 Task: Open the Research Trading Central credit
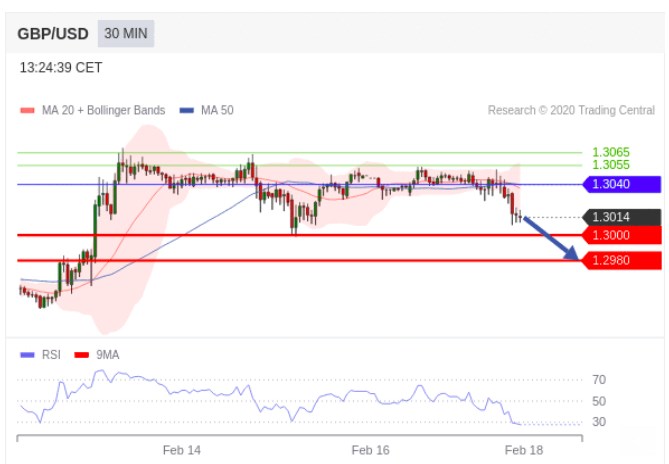[571, 110]
